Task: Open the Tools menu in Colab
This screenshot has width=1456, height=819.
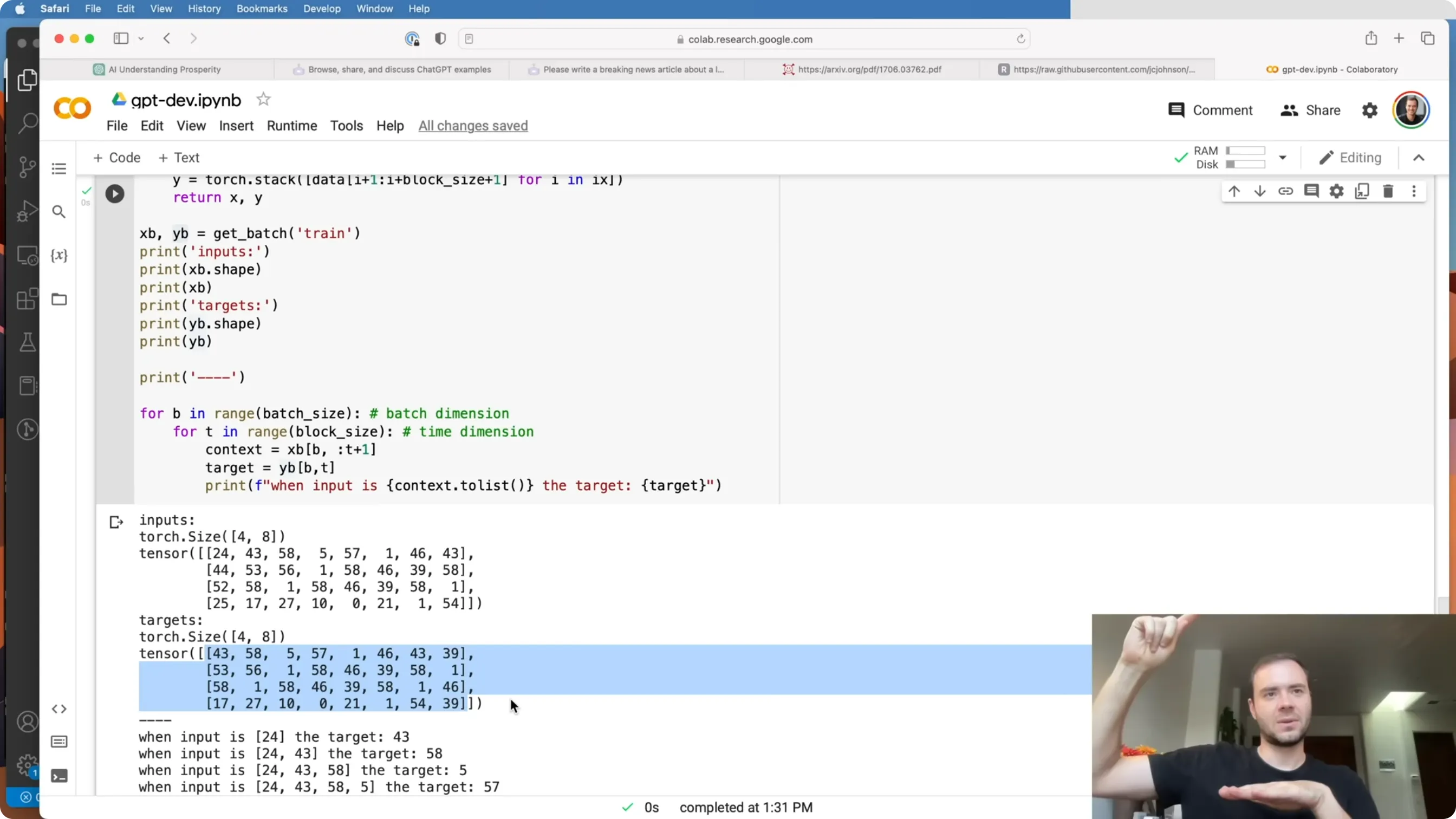Action: (x=347, y=126)
